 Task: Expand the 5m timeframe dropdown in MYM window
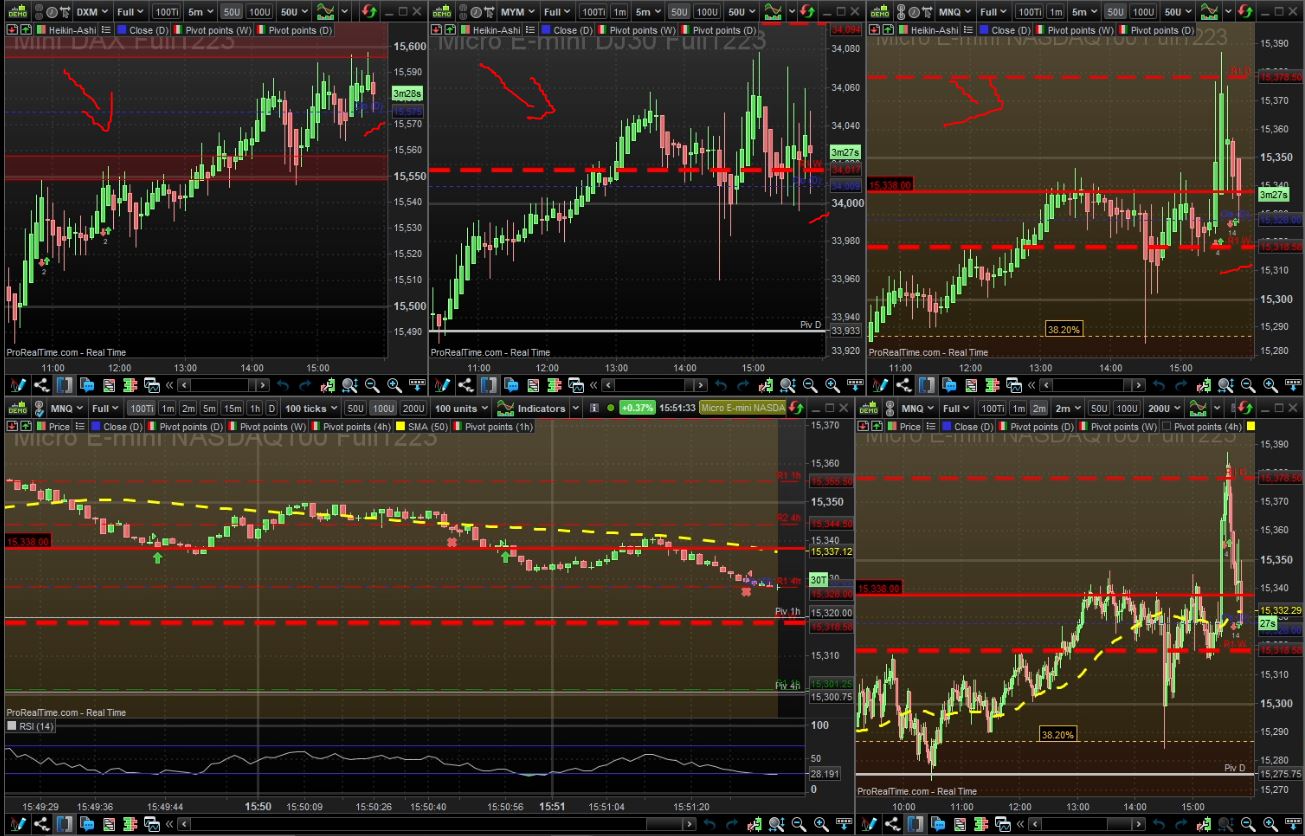coord(647,12)
